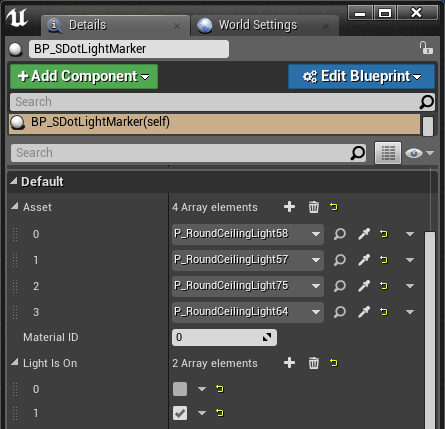445x429 pixels.
Task: Open the property matrix grid view
Action: pyautogui.click(x=388, y=153)
